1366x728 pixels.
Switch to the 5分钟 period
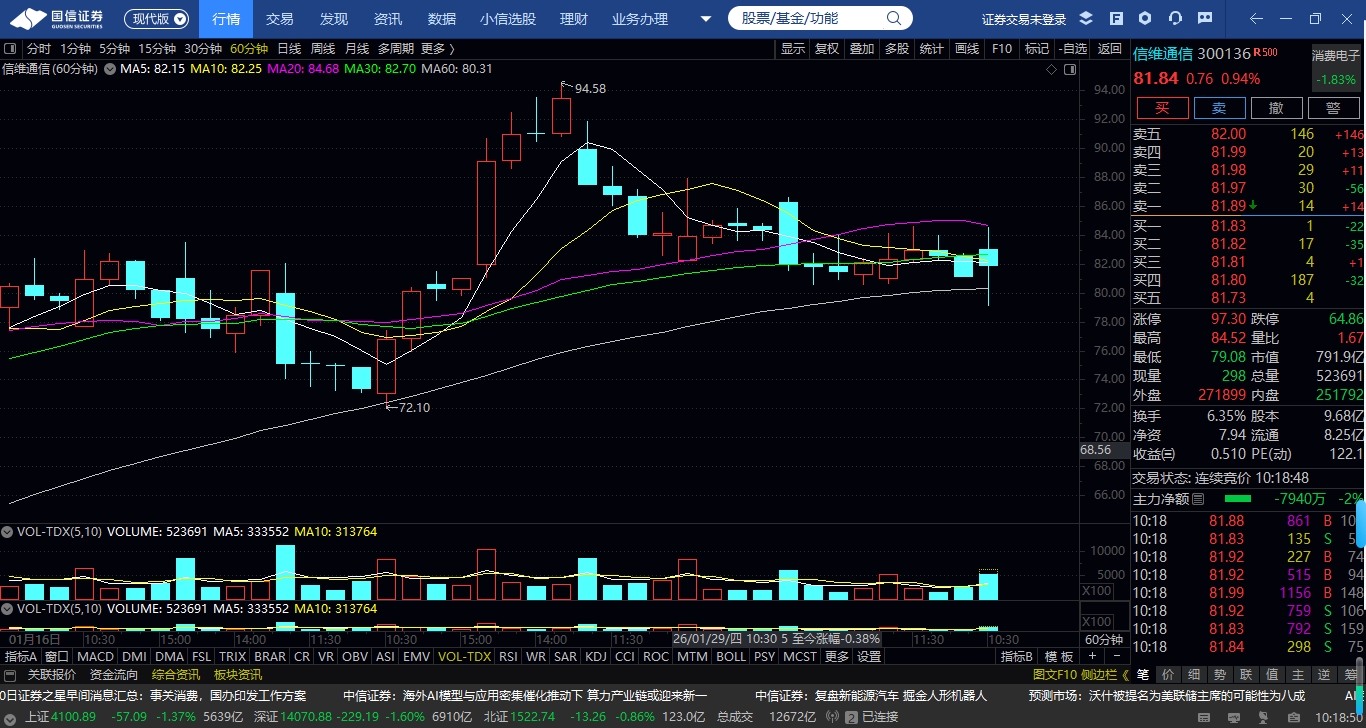click(114, 48)
